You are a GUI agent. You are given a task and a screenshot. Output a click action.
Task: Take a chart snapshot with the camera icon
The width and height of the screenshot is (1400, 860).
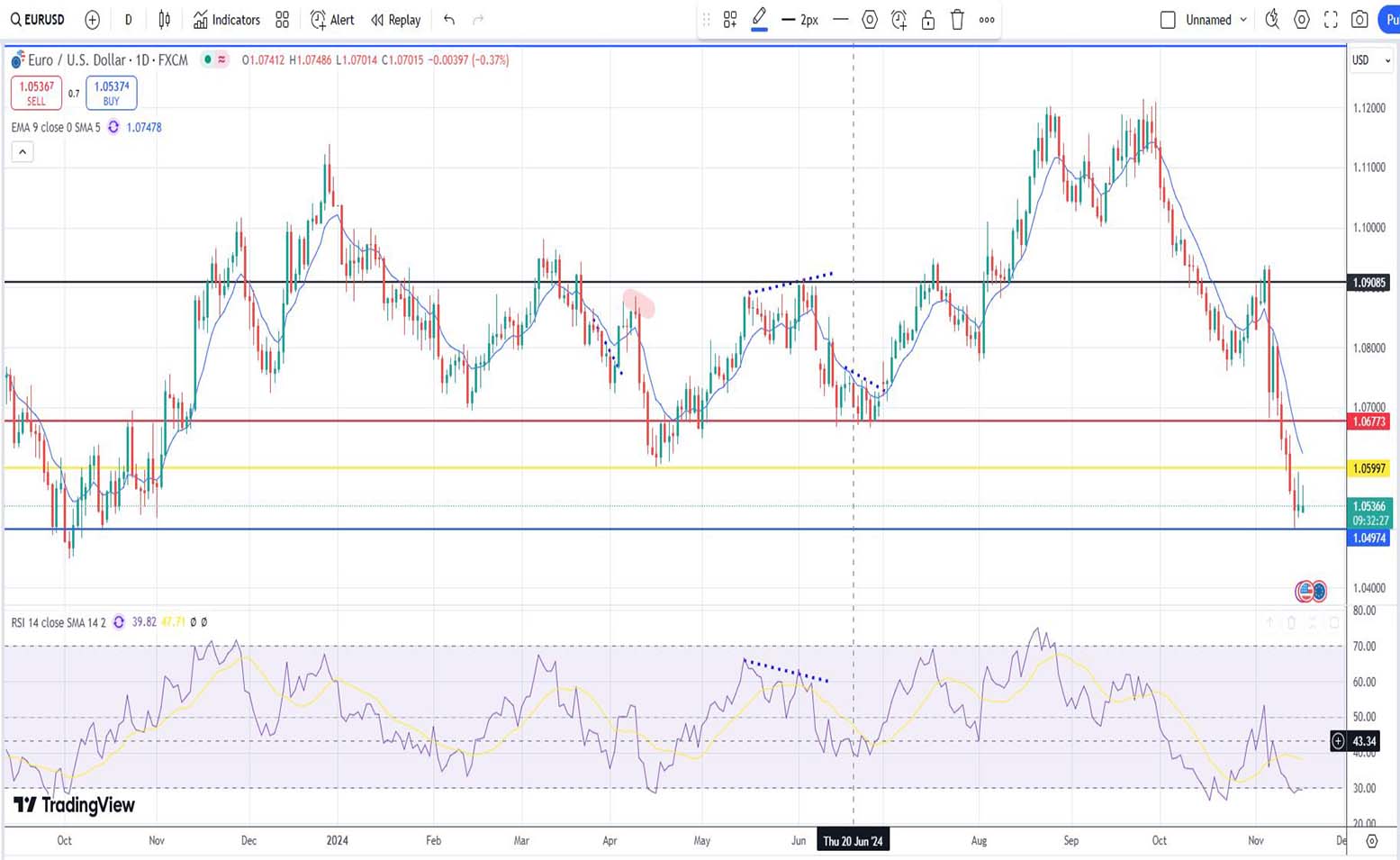[x=1359, y=20]
